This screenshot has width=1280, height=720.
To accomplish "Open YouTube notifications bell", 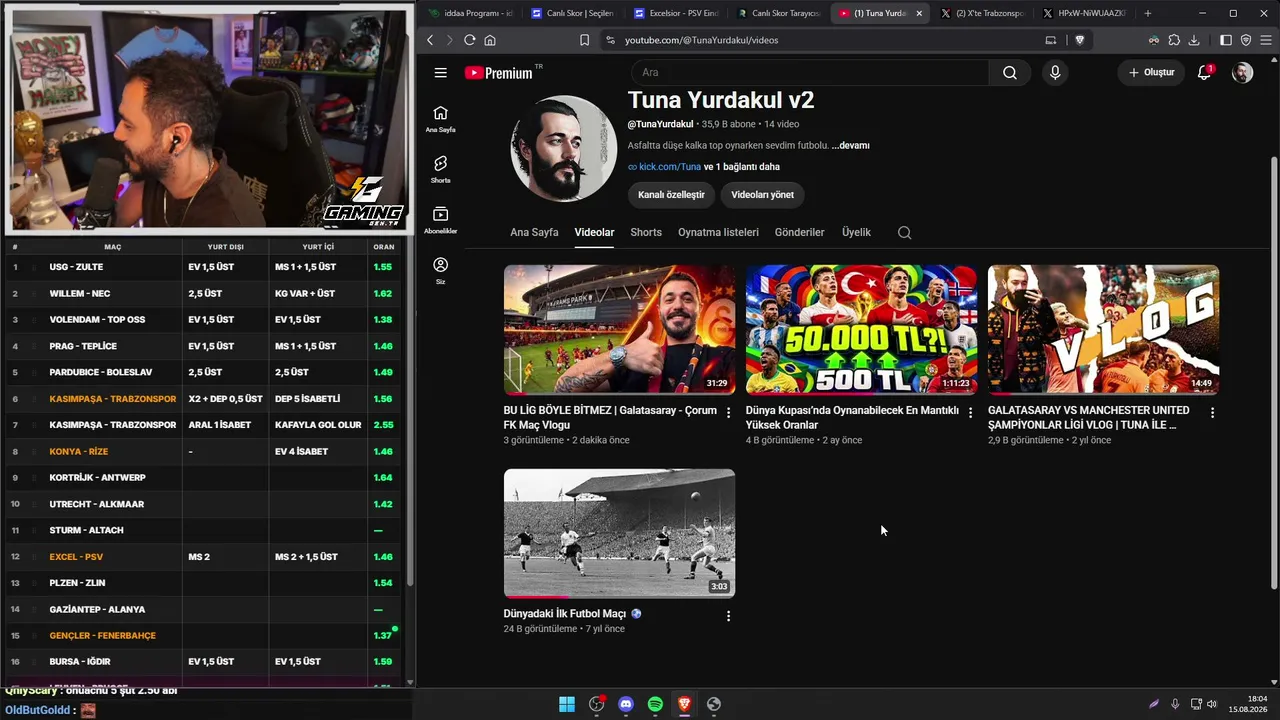I will click(x=1204, y=72).
